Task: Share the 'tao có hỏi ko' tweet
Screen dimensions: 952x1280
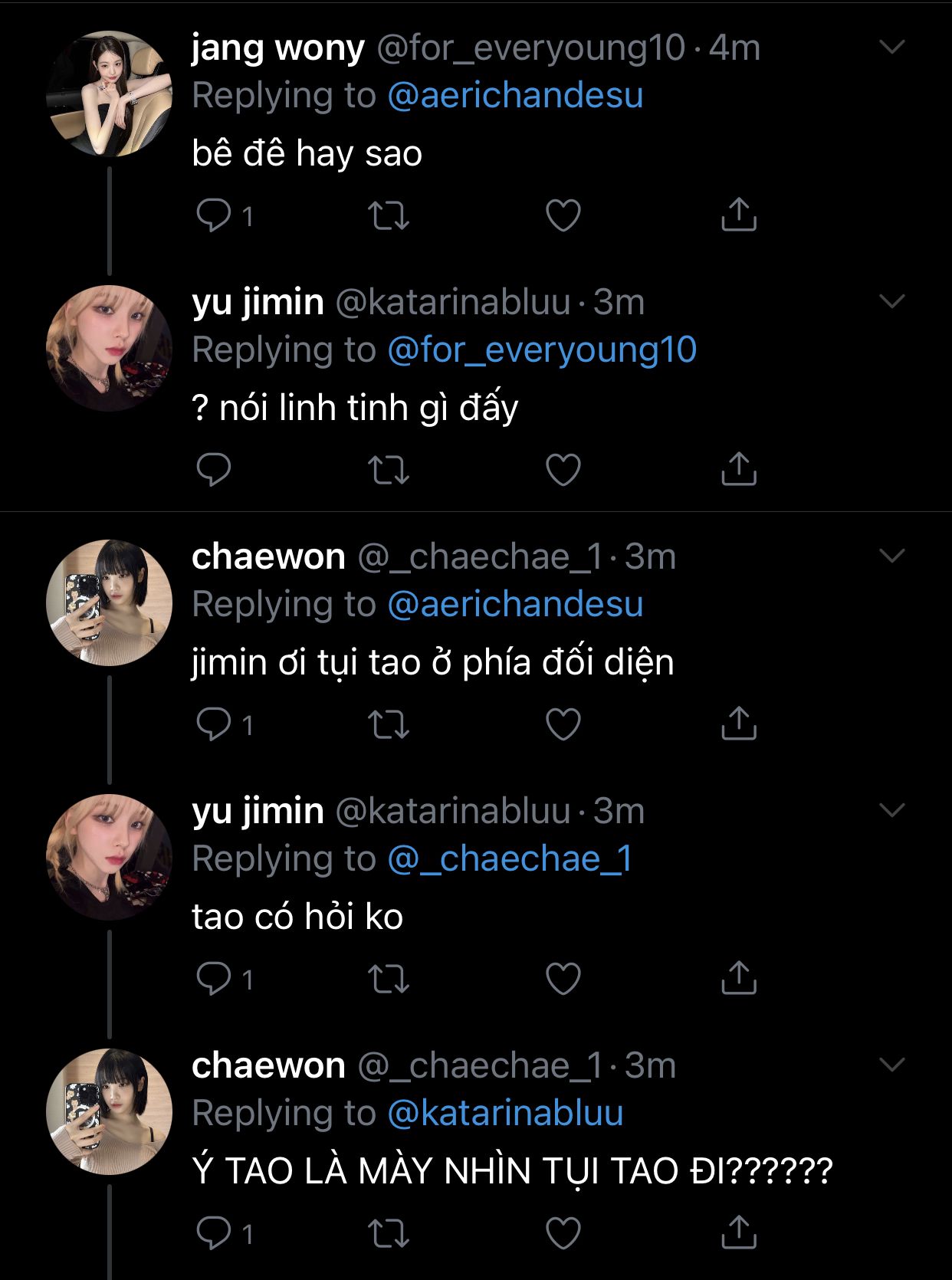Action: click(739, 978)
